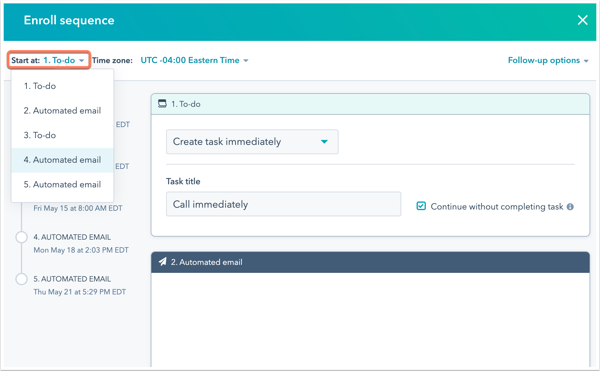Click 'Thu May 21 at 5:29 PM EDT' timestamp
The image size is (600, 371).
(x=79, y=292)
